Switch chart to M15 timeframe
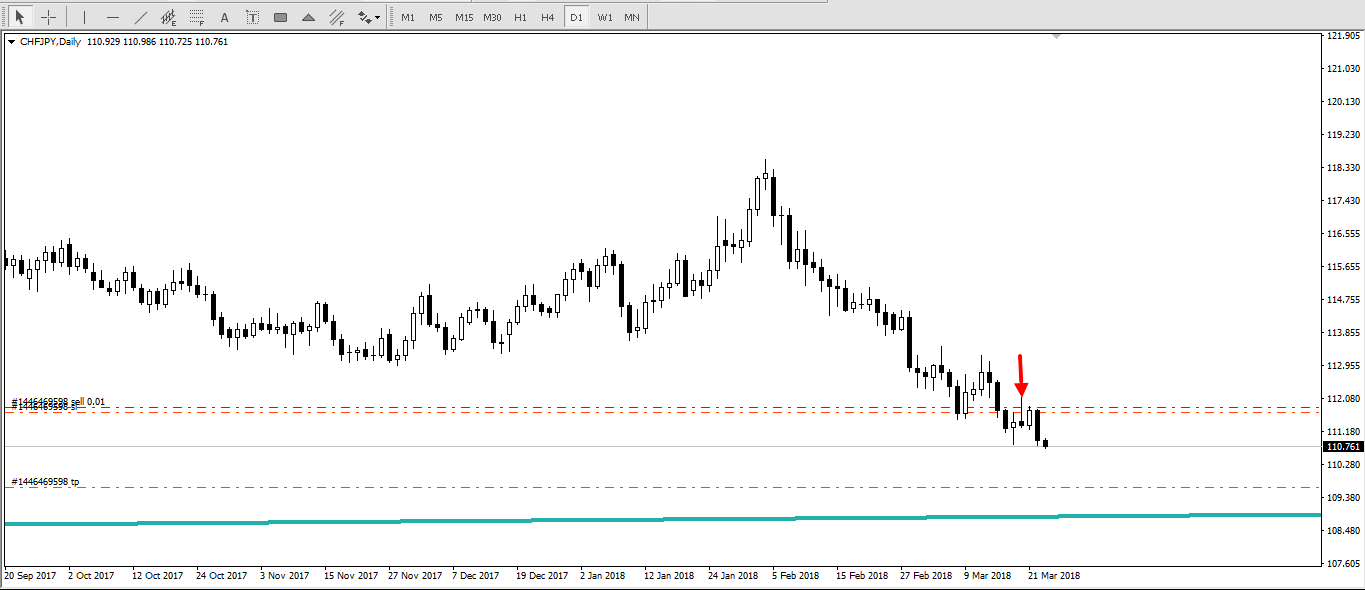The height and width of the screenshot is (590, 1365). click(464, 17)
